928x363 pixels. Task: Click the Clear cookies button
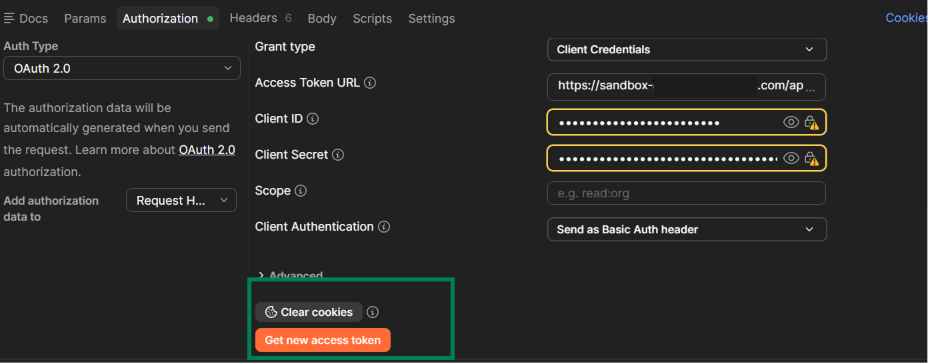coord(309,312)
